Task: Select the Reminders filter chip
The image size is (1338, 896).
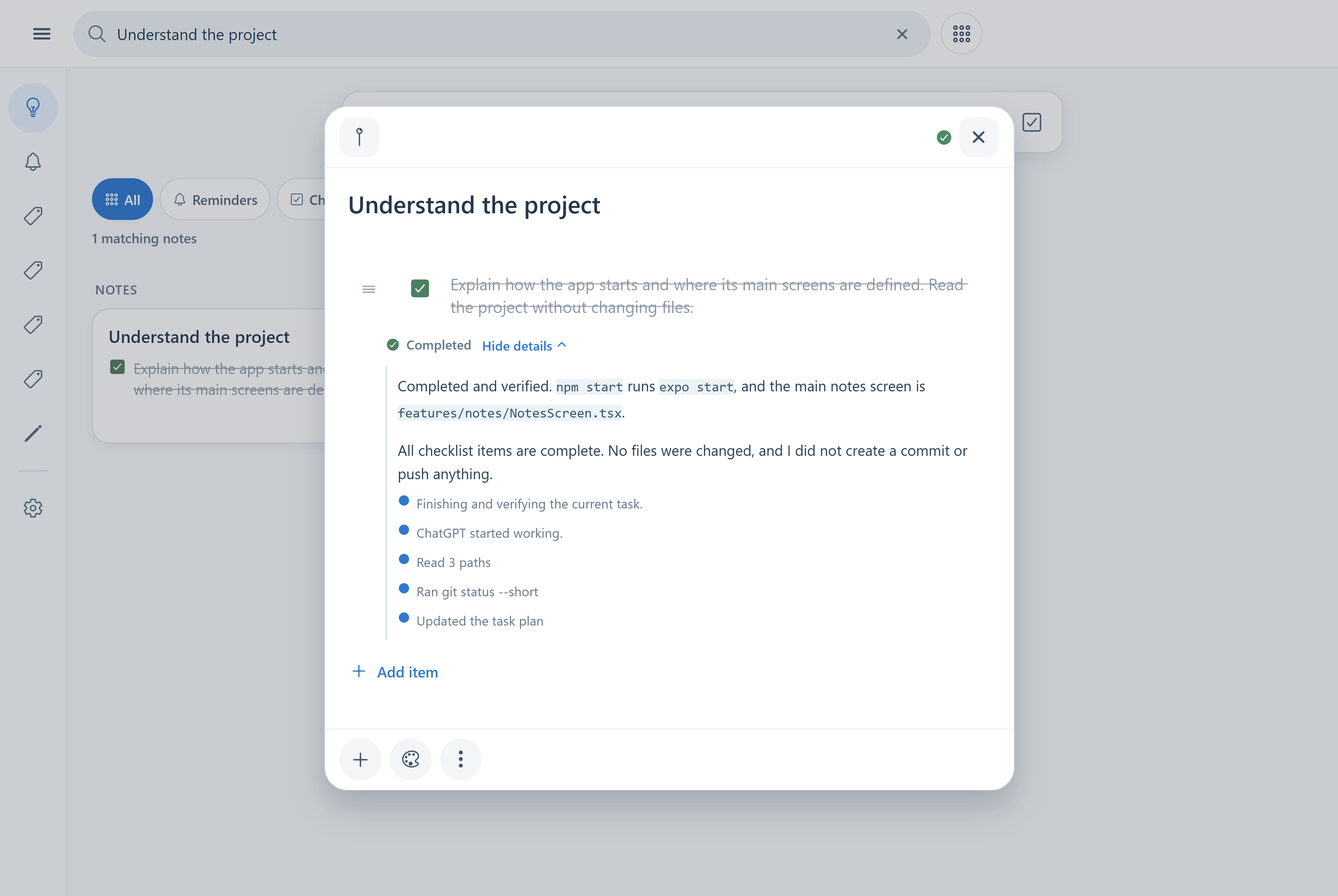Action: tap(215, 199)
